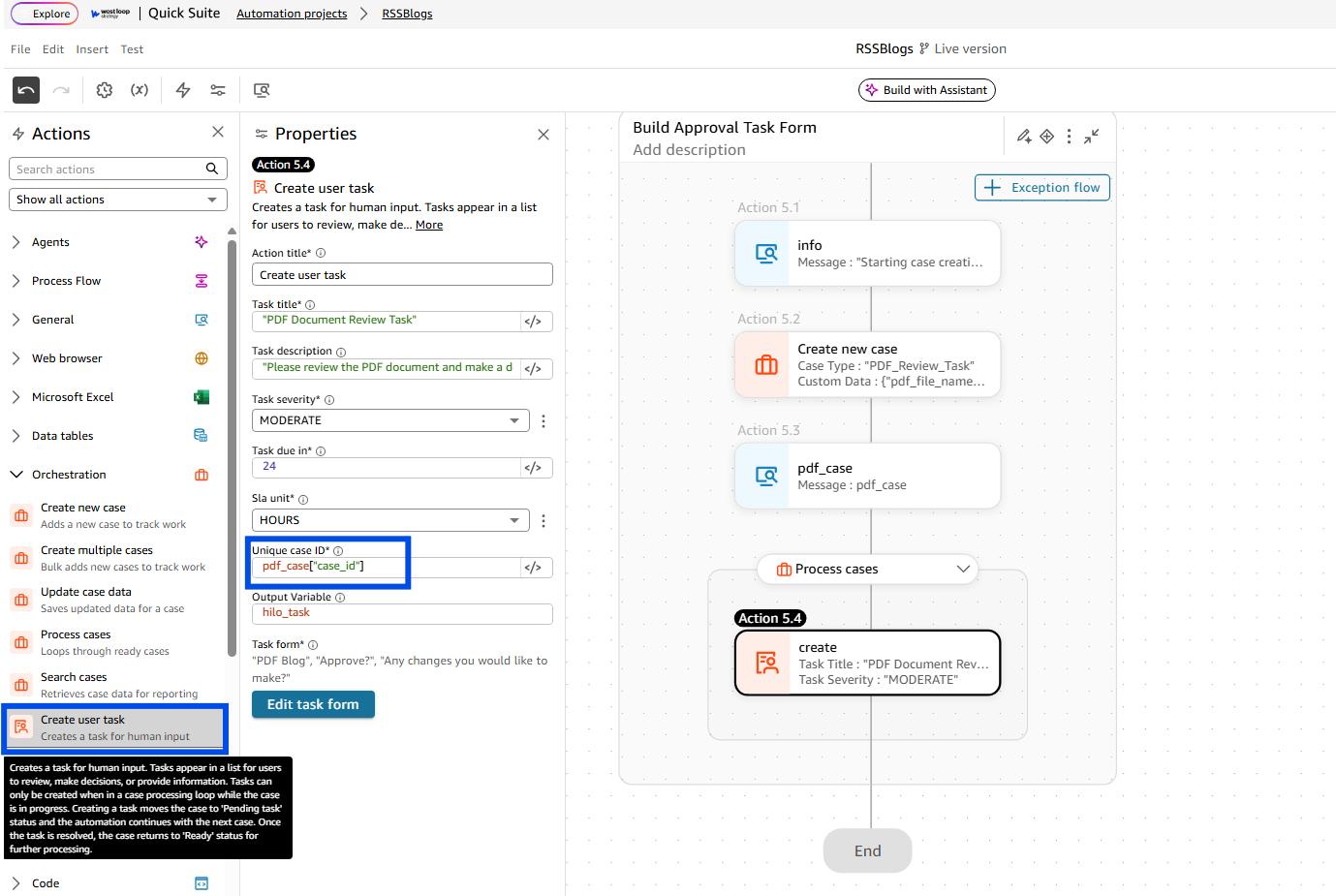Open options menu beside Task severity
The width and height of the screenshot is (1336, 896).
(x=544, y=421)
